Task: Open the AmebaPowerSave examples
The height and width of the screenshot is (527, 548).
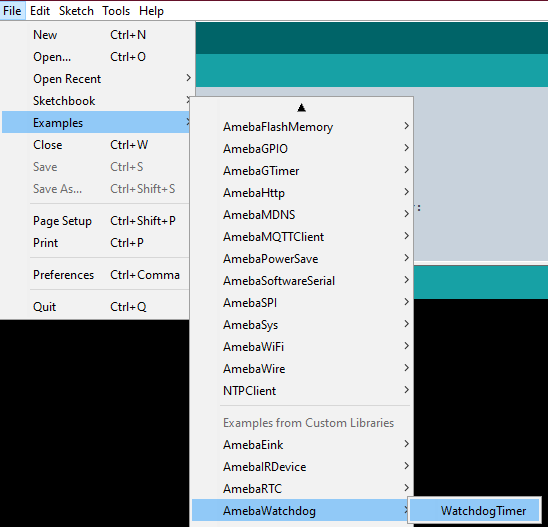Action: [x=302, y=259]
